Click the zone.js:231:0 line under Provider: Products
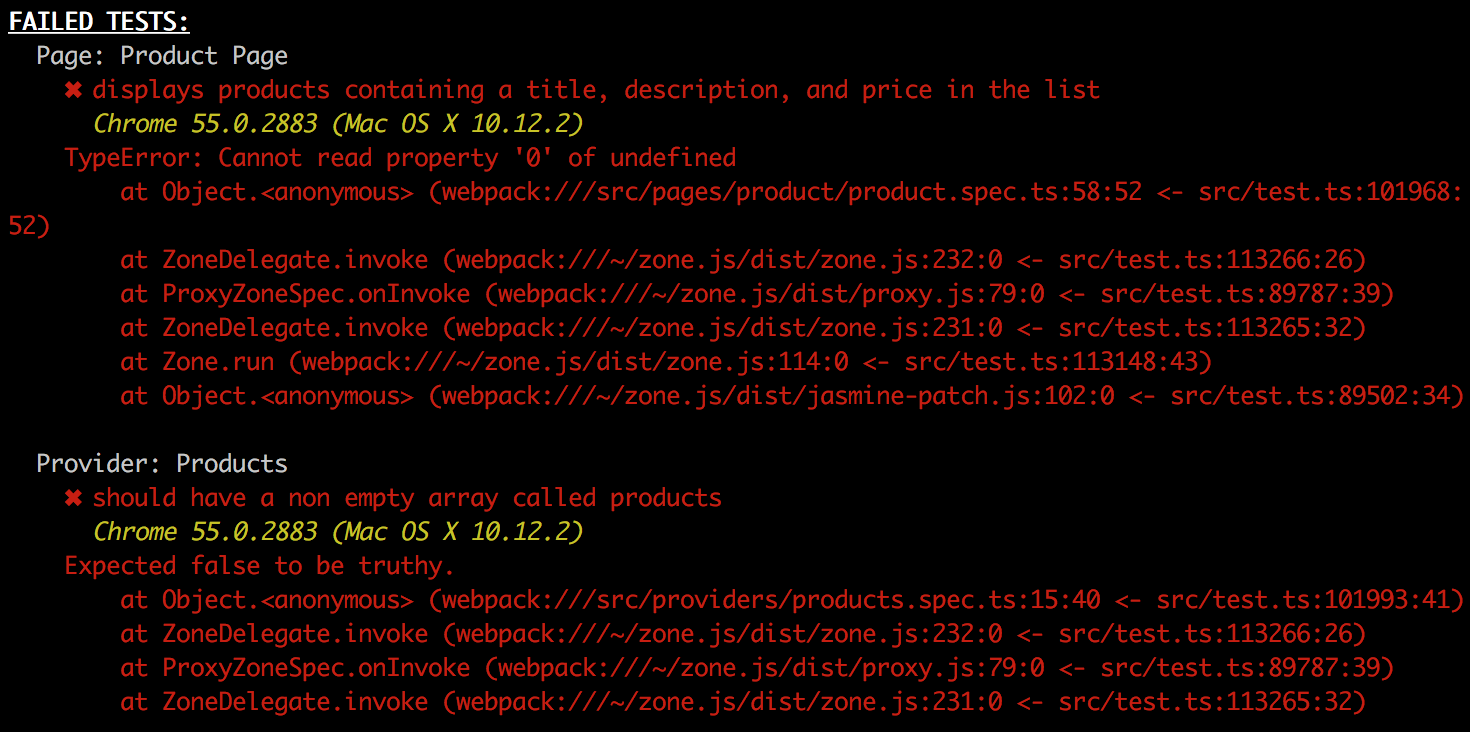 (743, 702)
